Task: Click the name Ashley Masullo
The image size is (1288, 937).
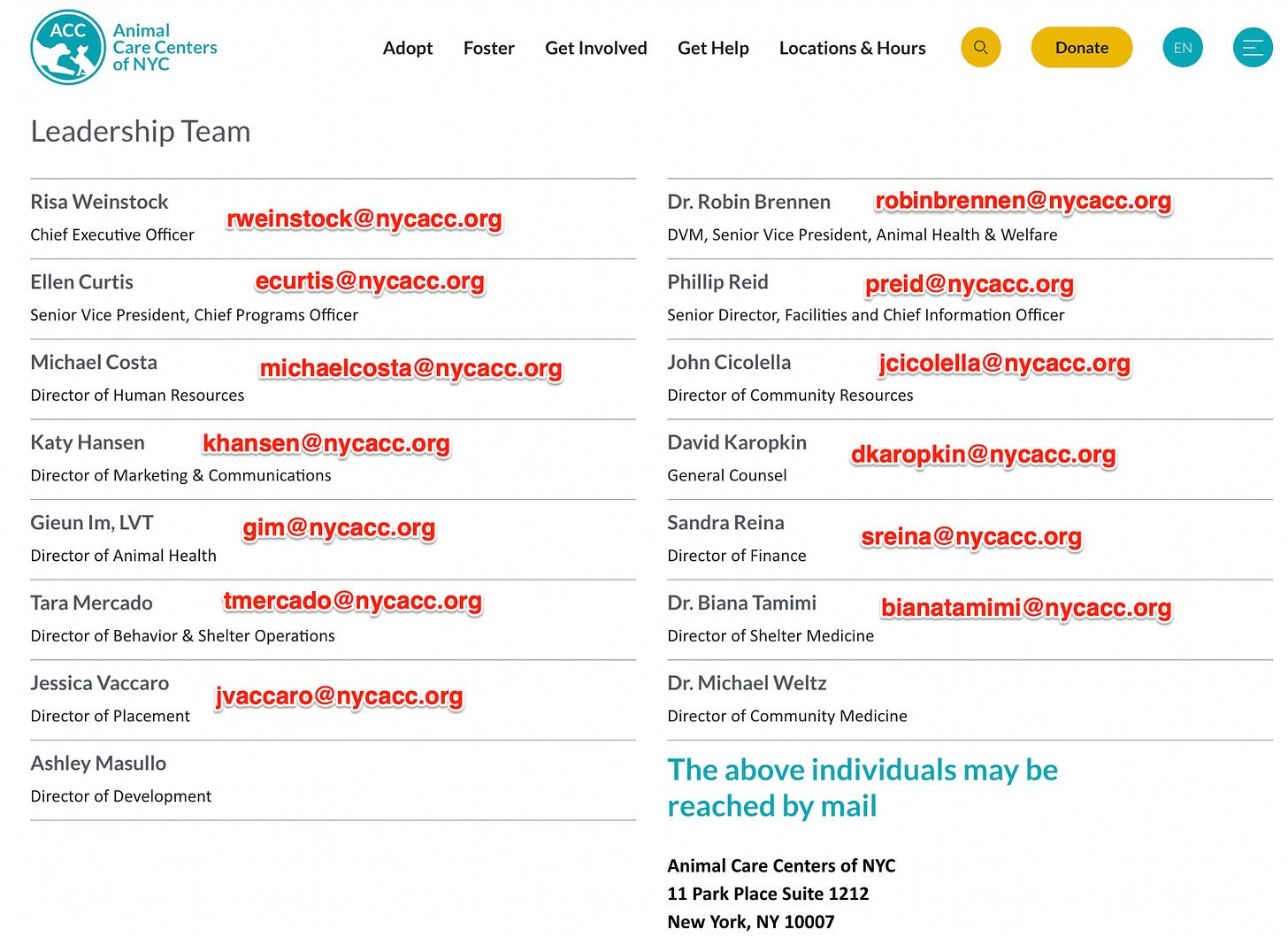Action: (98, 764)
